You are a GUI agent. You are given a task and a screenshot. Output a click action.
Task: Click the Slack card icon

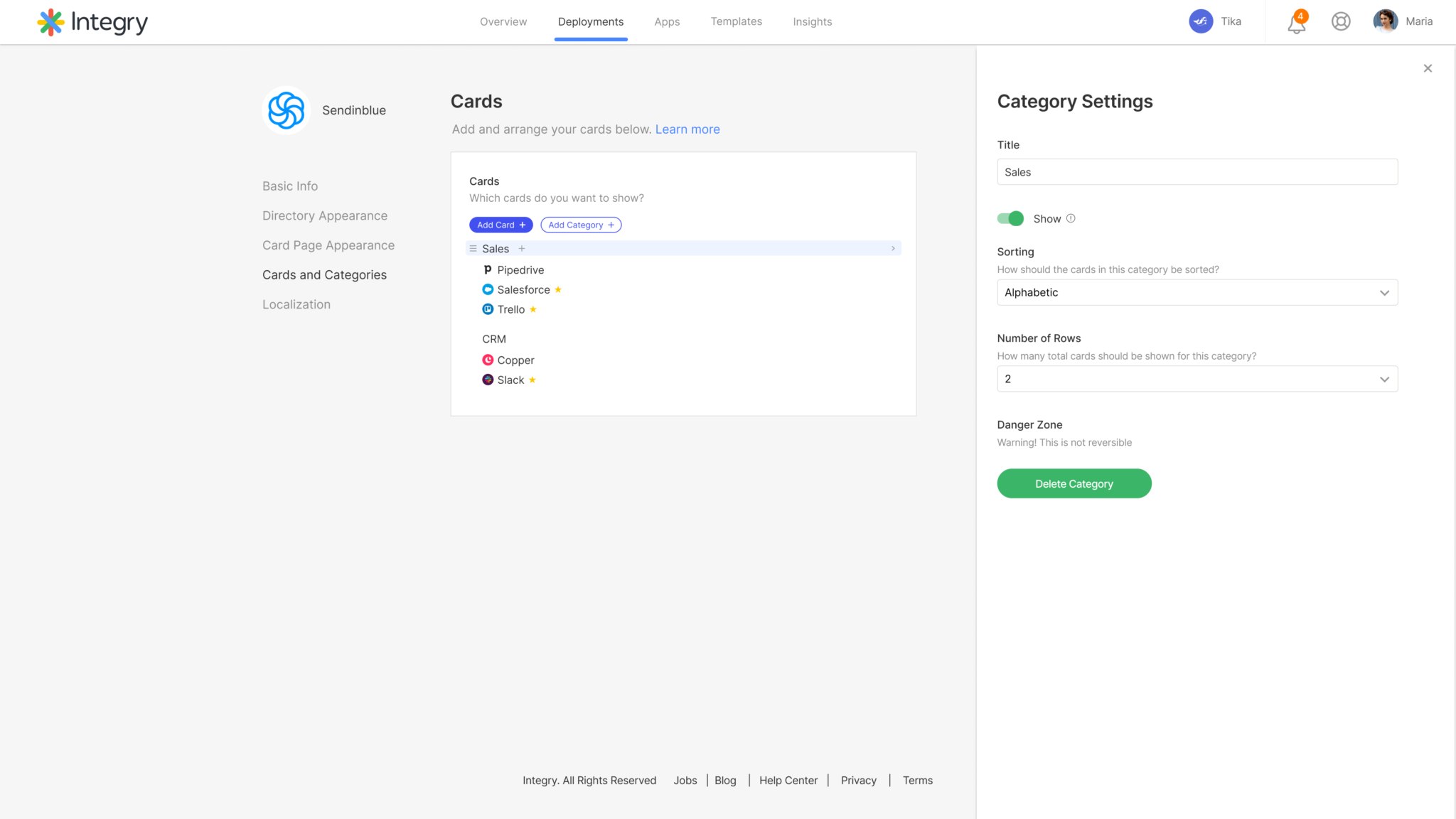(x=488, y=380)
